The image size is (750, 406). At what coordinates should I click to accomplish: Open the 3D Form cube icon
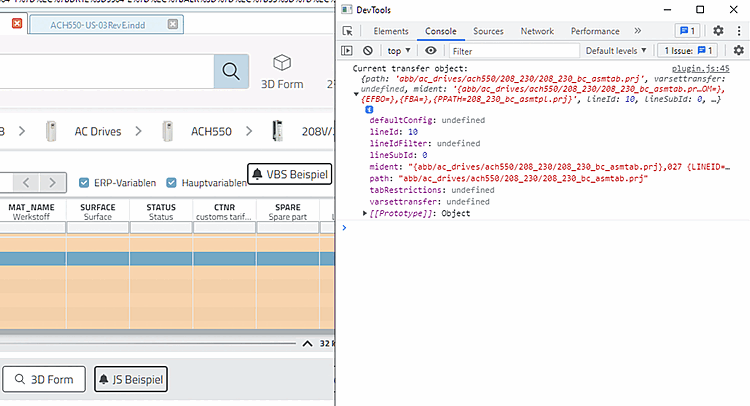tap(282, 63)
